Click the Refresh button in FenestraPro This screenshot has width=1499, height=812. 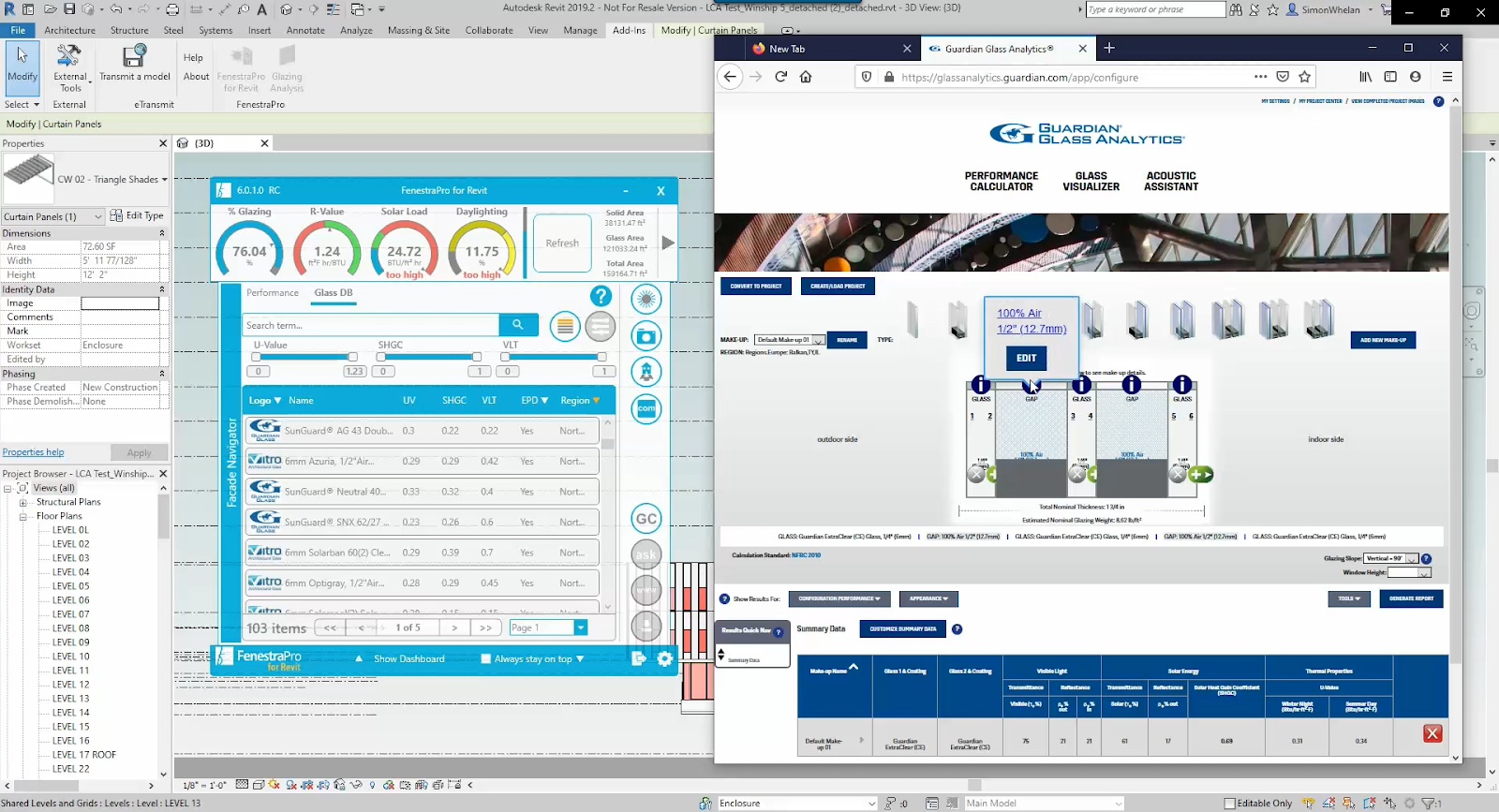point(562,243)
